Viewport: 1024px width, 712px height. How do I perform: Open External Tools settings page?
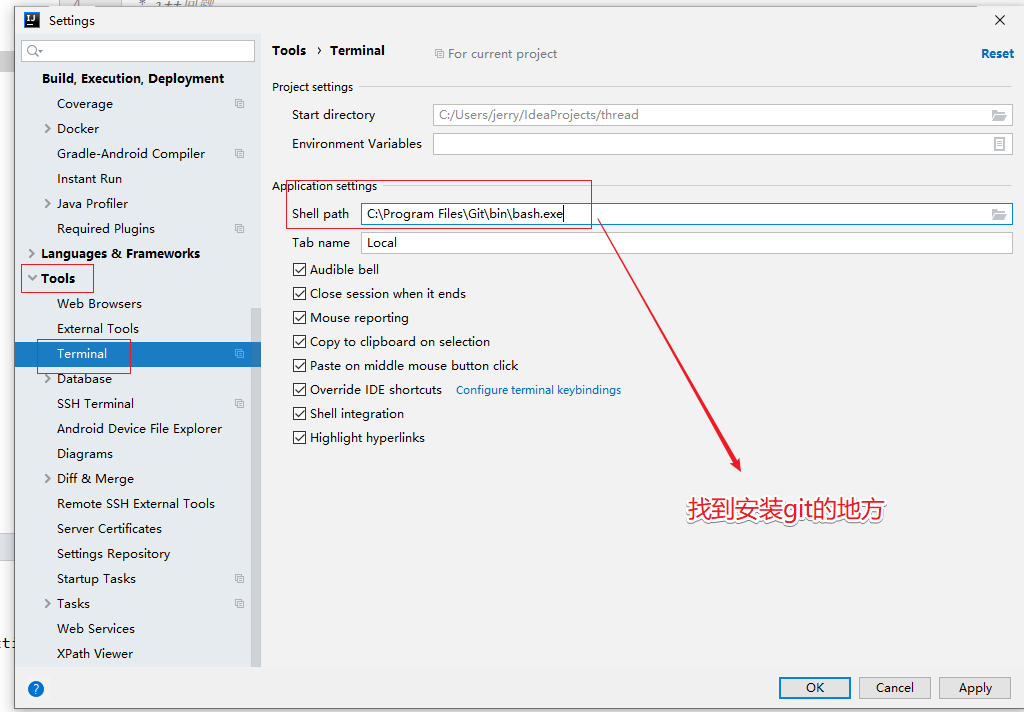98,329
